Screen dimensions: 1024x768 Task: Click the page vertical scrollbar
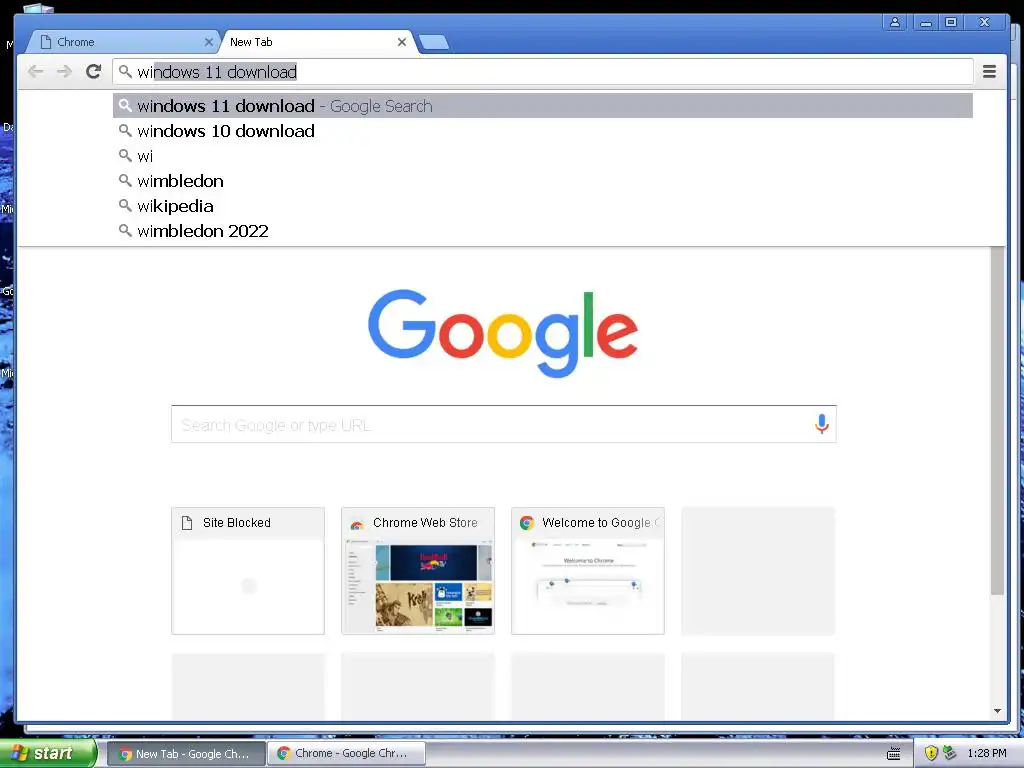pos(997,421)
